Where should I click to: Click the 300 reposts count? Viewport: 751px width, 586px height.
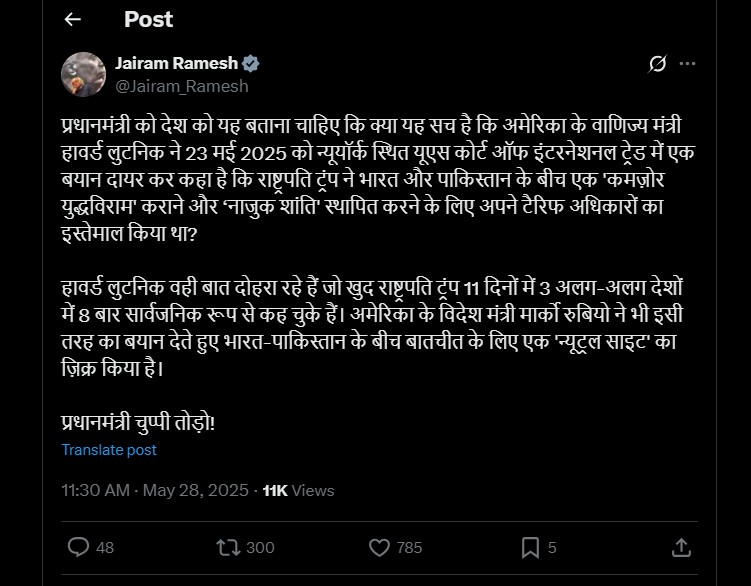pos(260,548)
